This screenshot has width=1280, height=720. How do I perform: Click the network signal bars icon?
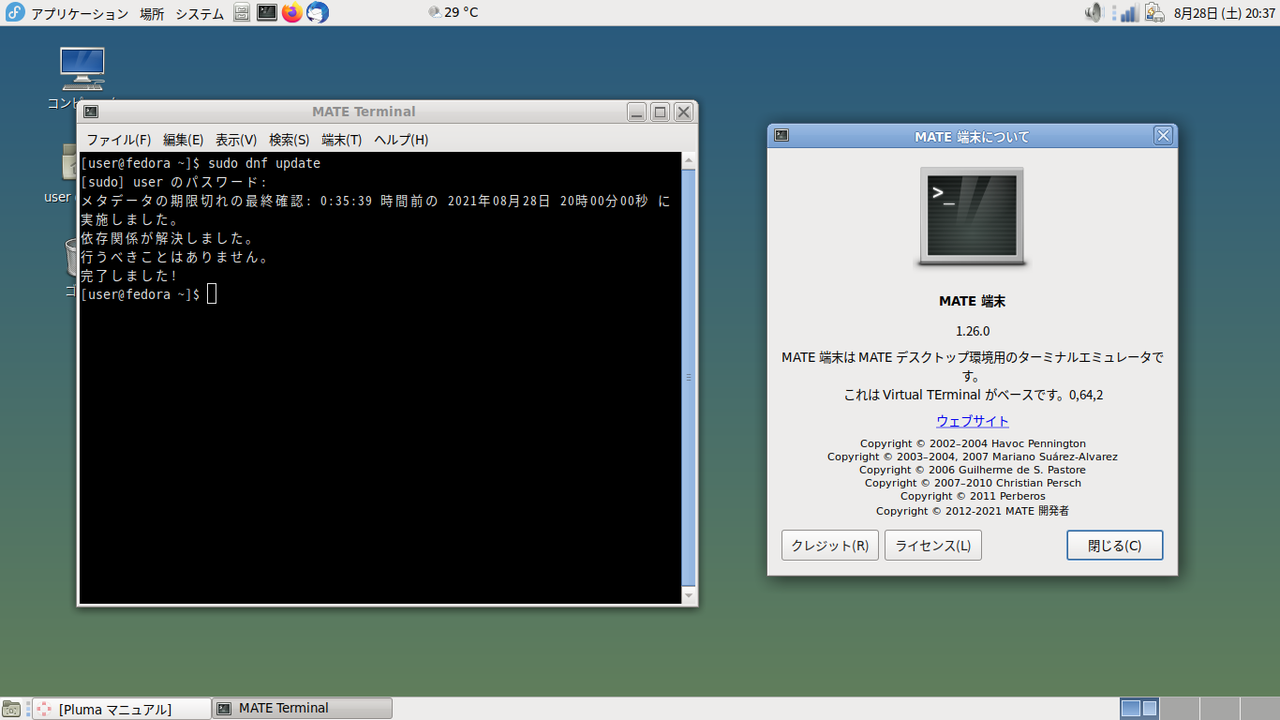click(x=1128, y=13)
